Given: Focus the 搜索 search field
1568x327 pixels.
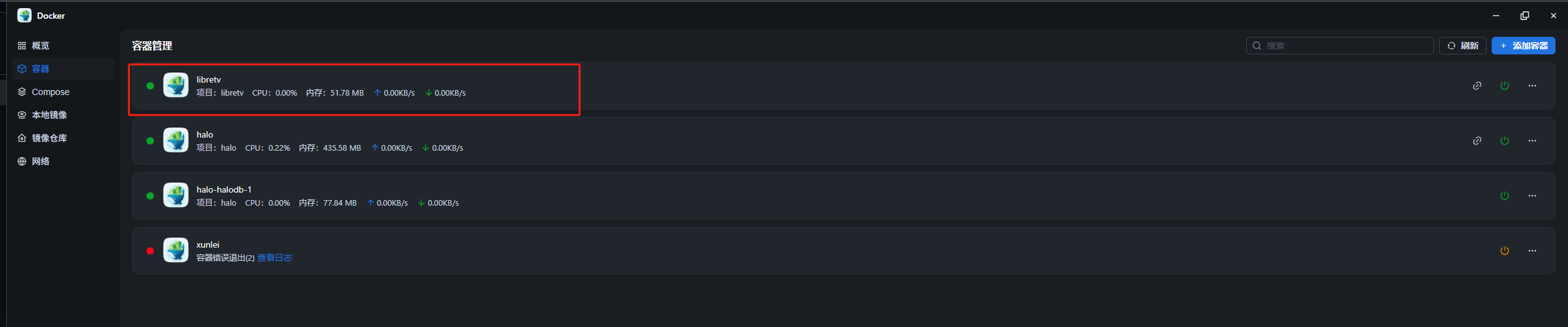Looking at the screenshot, I should (1346, 46).
